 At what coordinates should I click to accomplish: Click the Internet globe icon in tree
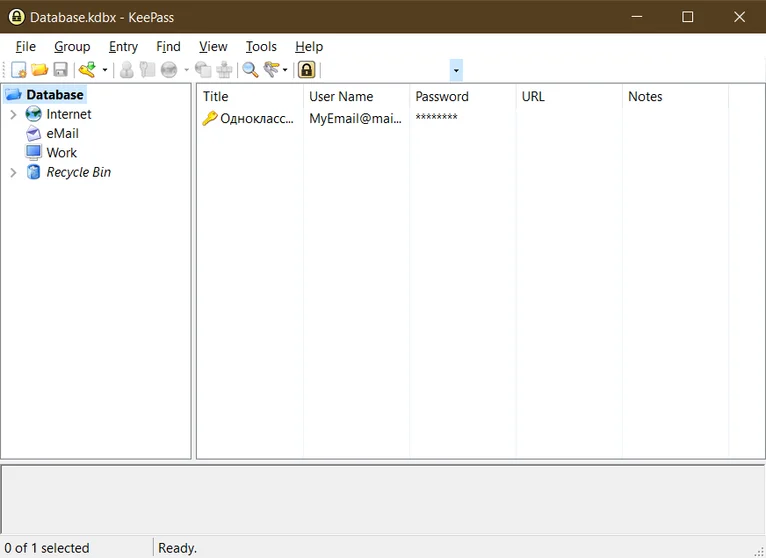click(x=34, y=114)
